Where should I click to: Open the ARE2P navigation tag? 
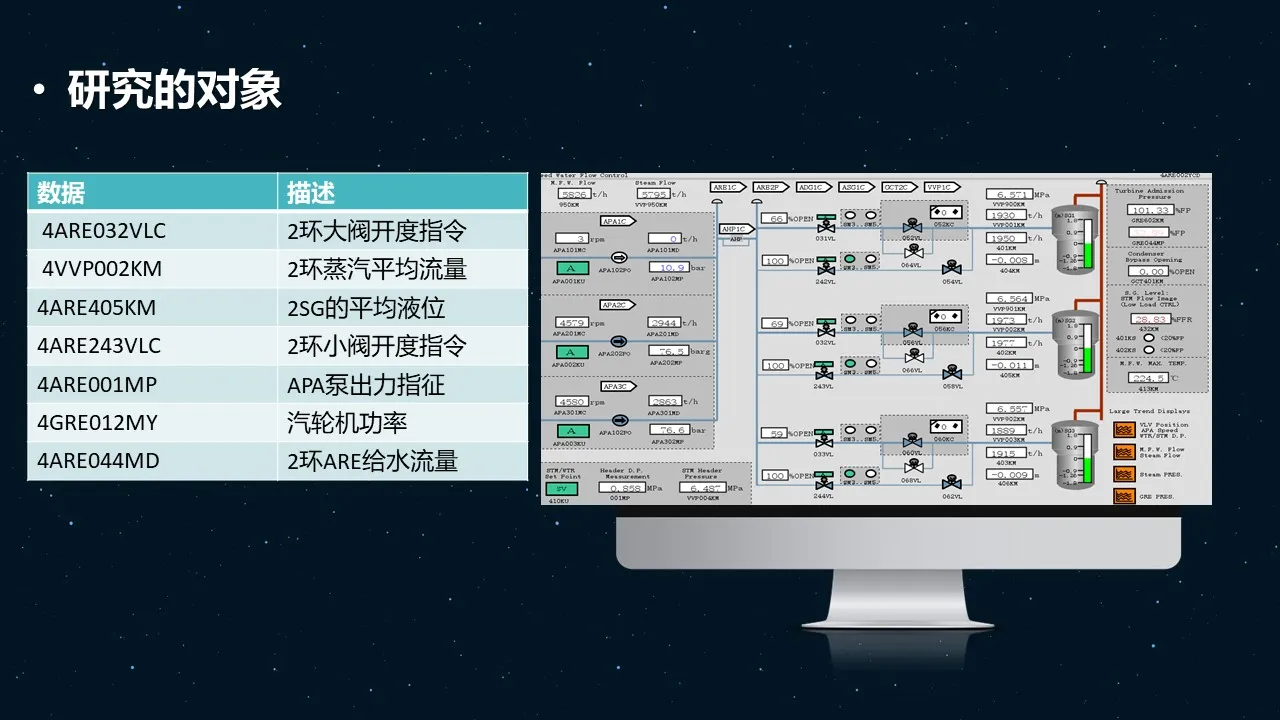(769, 187)
